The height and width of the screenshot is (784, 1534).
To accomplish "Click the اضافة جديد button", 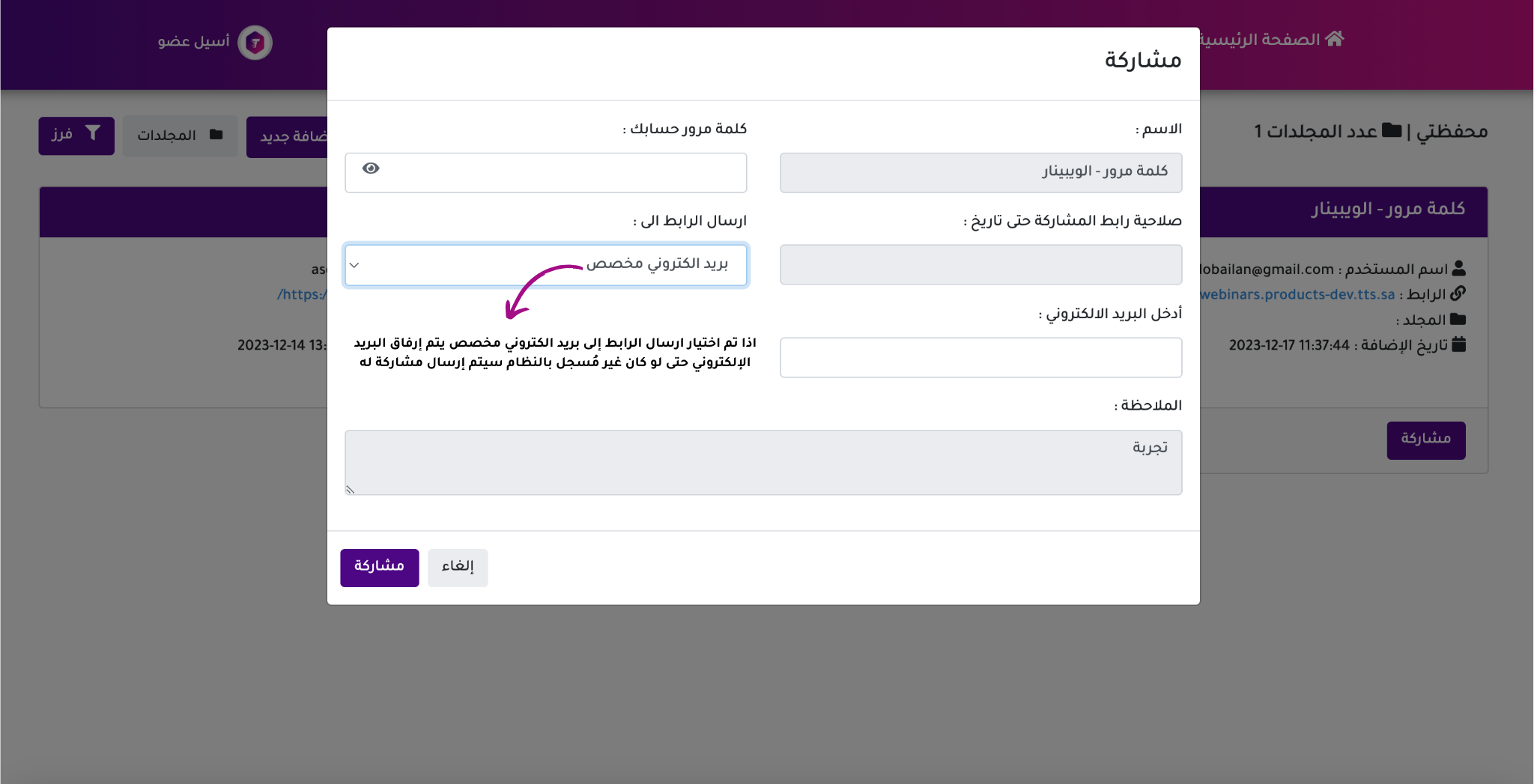I will coord(288,136).
